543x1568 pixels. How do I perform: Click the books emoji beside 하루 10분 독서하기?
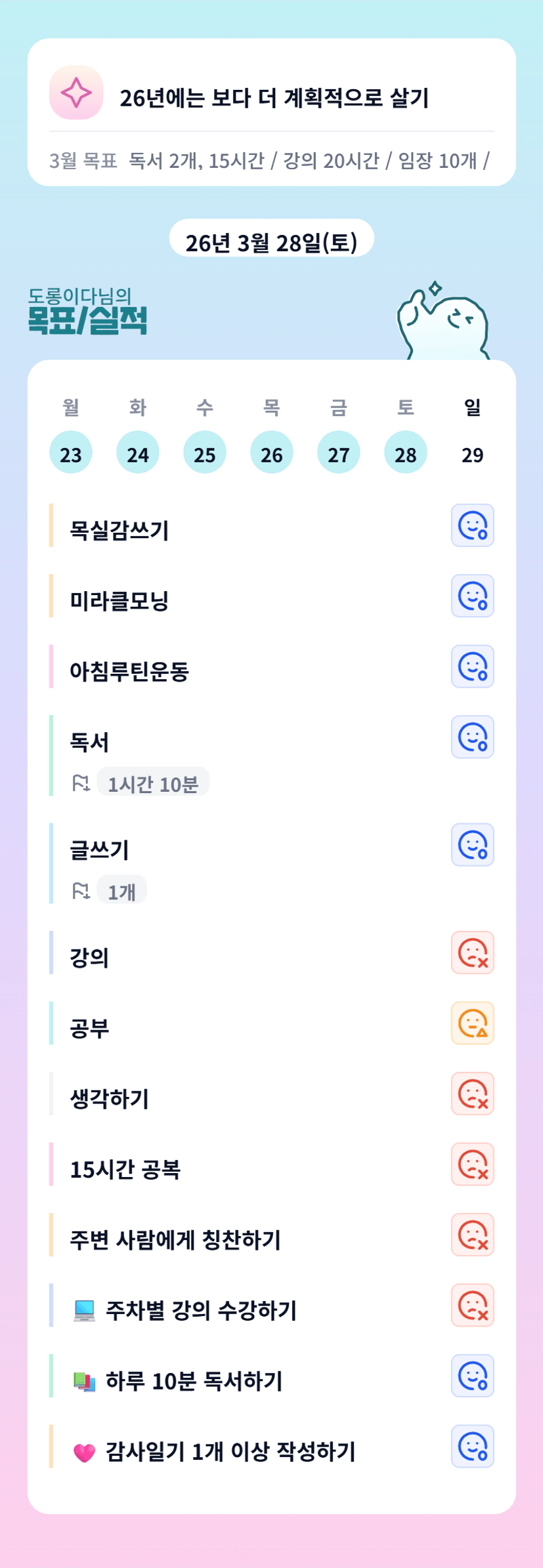[84, 1382]
